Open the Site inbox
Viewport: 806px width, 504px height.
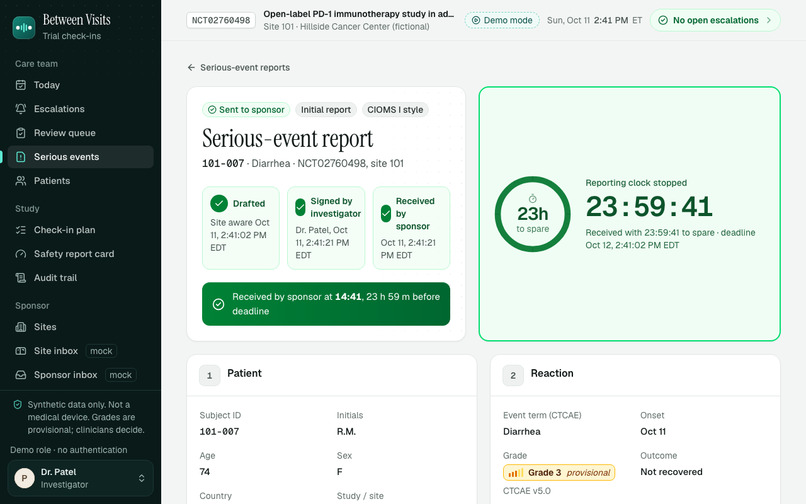pyautogui.click(x=80, y=351)
